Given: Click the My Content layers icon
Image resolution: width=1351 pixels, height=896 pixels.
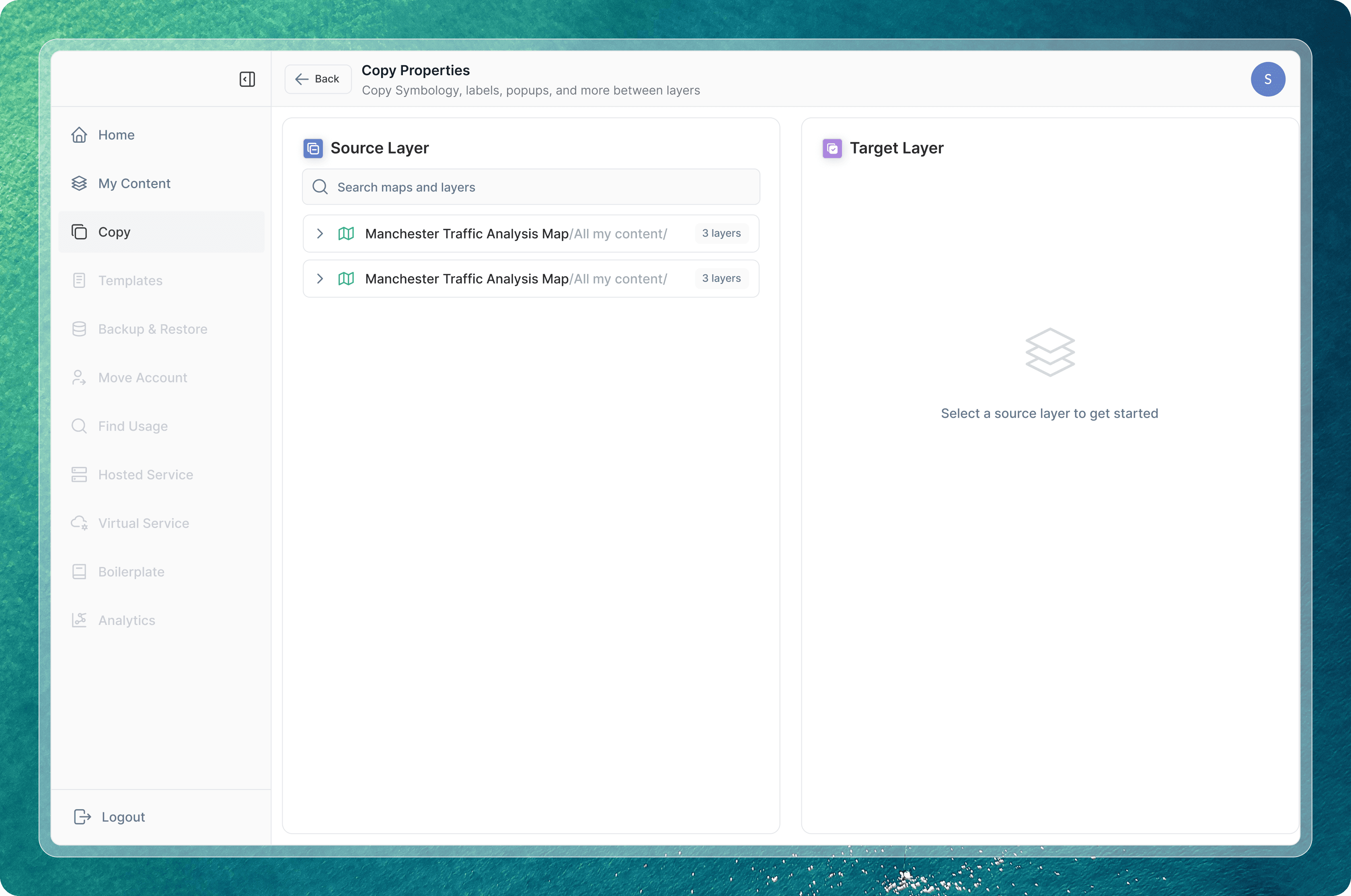Looking at the screenshot, I should 79,183.
